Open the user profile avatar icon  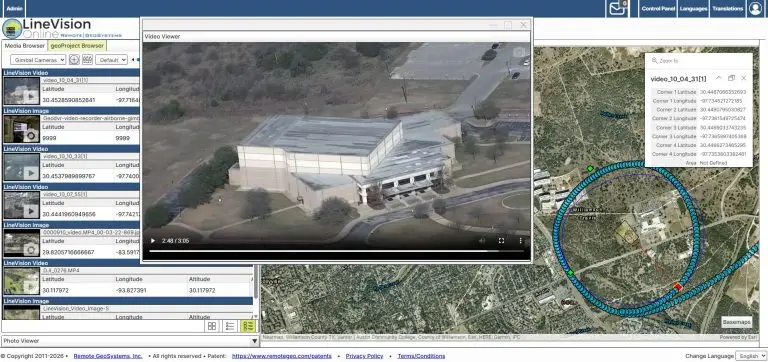coord(755,8)
